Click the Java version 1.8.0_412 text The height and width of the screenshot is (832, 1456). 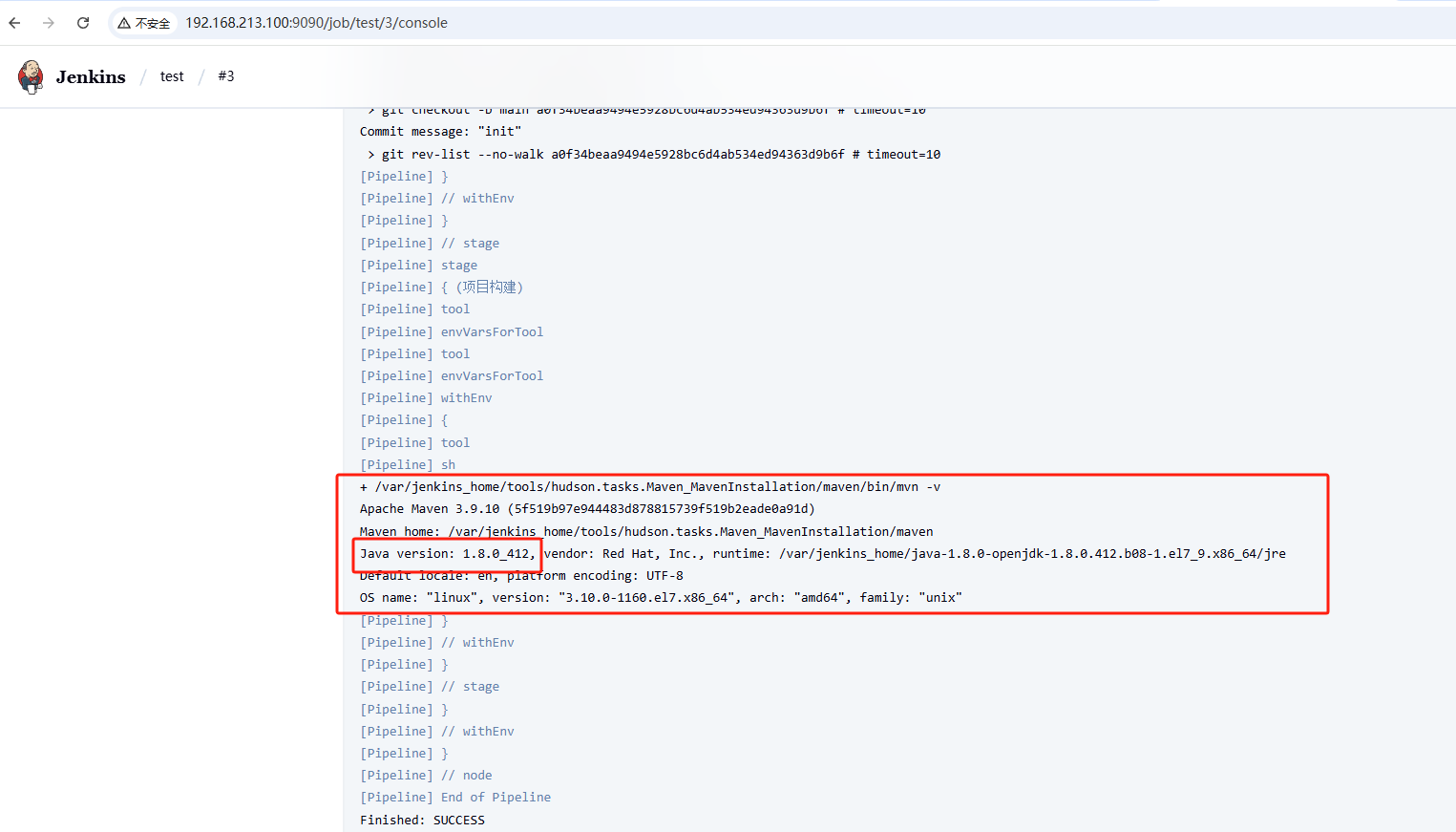point(448,554)
